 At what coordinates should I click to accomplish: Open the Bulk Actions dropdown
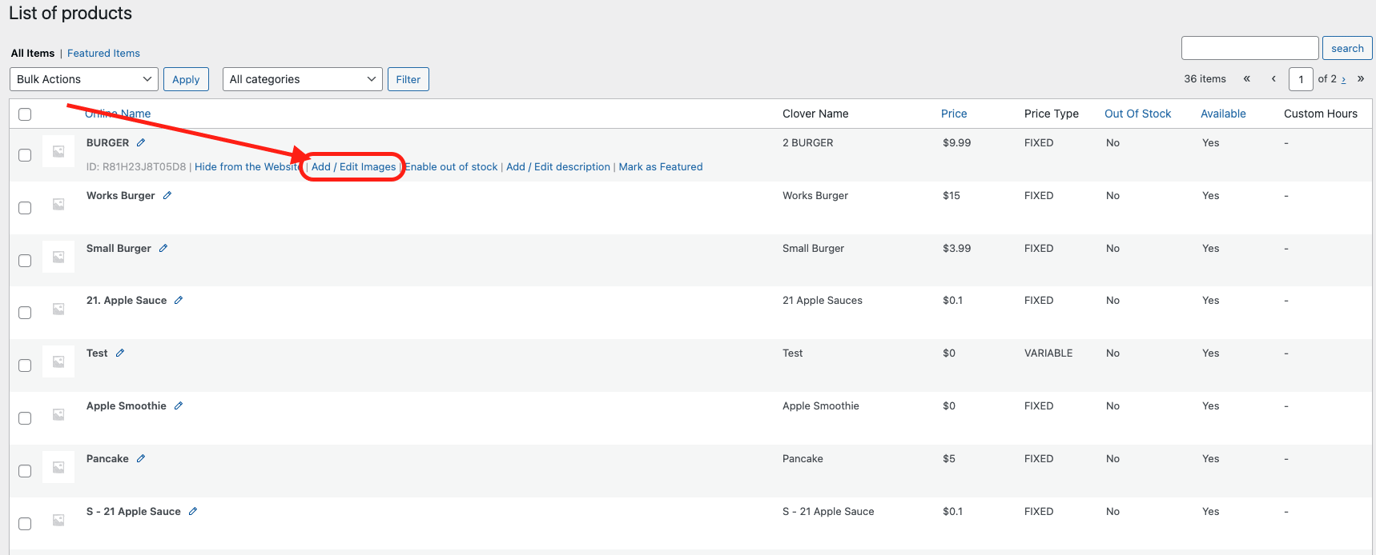(84, 79)
